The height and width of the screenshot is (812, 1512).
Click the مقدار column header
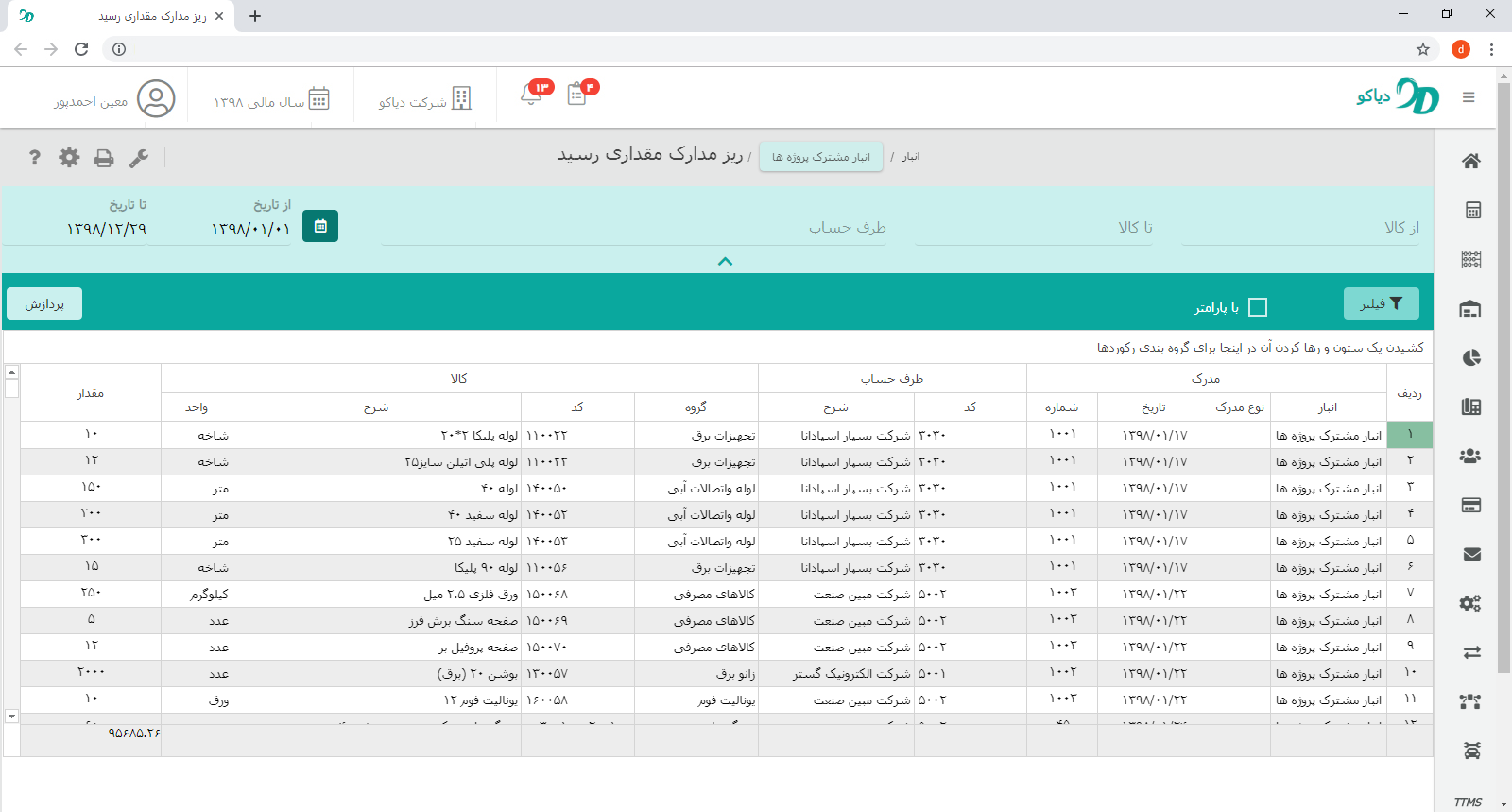(91, 393)
